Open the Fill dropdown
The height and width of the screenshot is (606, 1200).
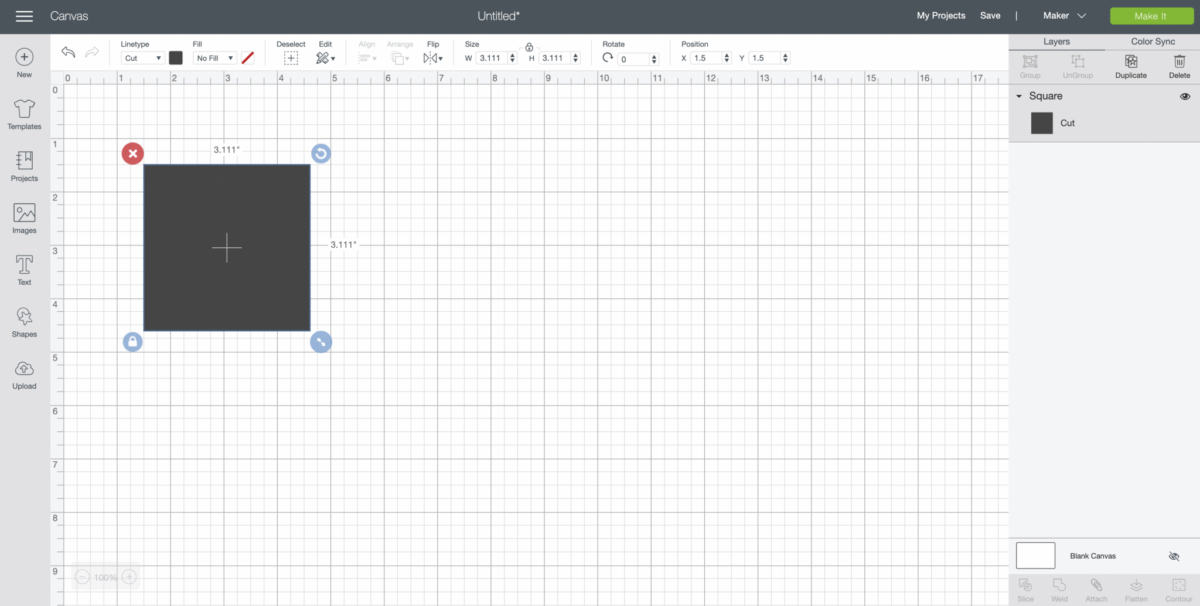[215, 58]
